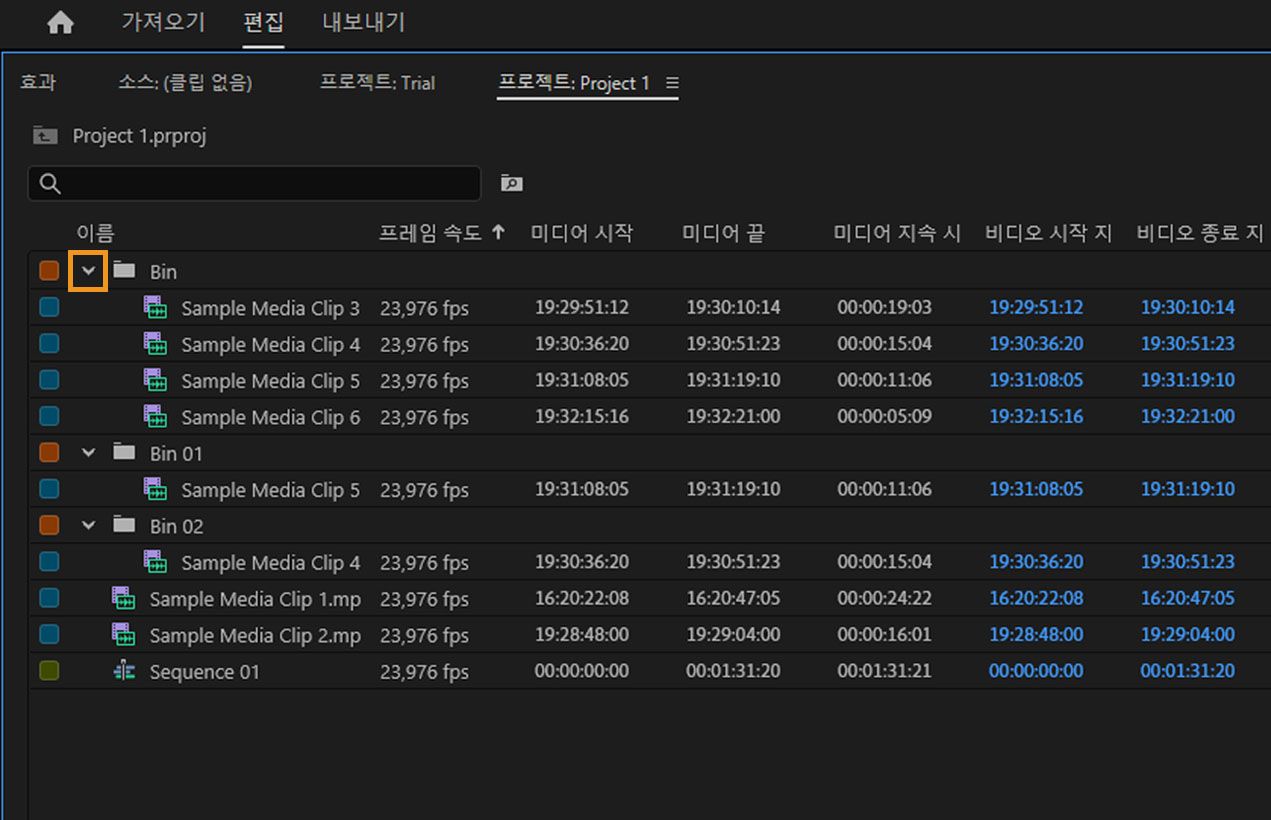1271x820 pixels.
Task: Select Sample Media Clip 6 name
Action: pos(270,417)
